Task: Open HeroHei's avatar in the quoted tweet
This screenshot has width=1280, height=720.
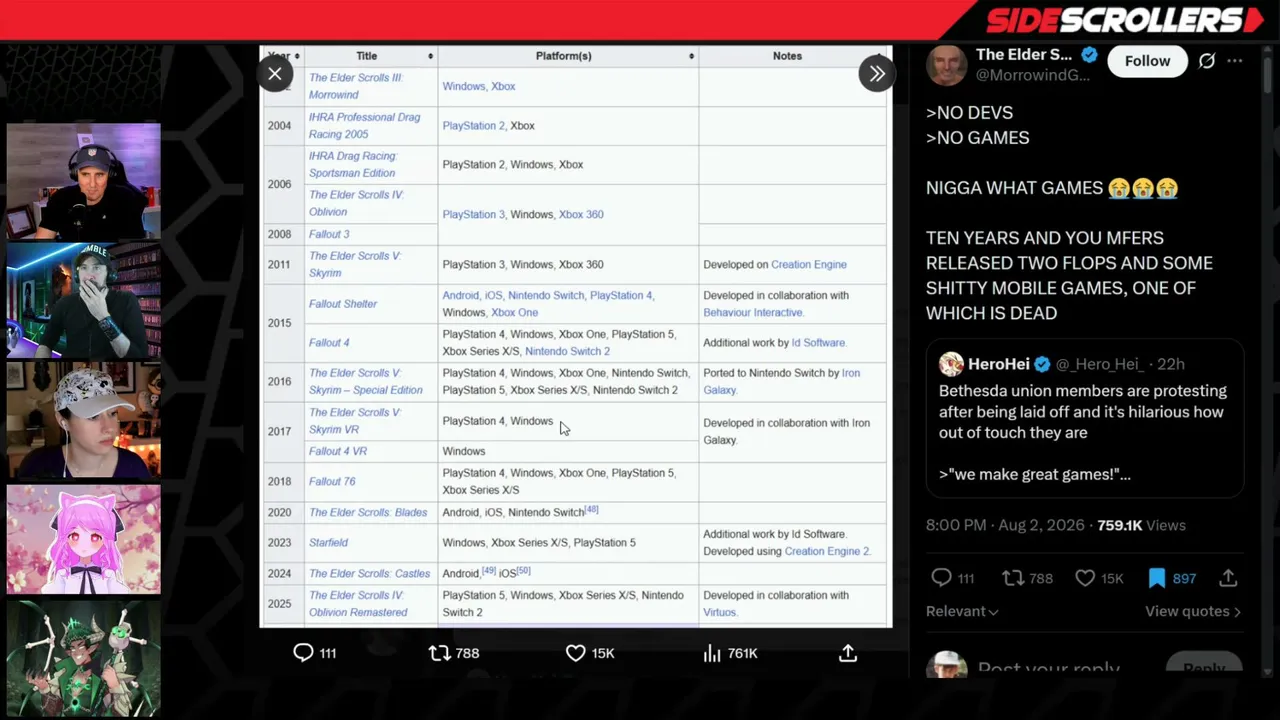Action: point(951,364)
